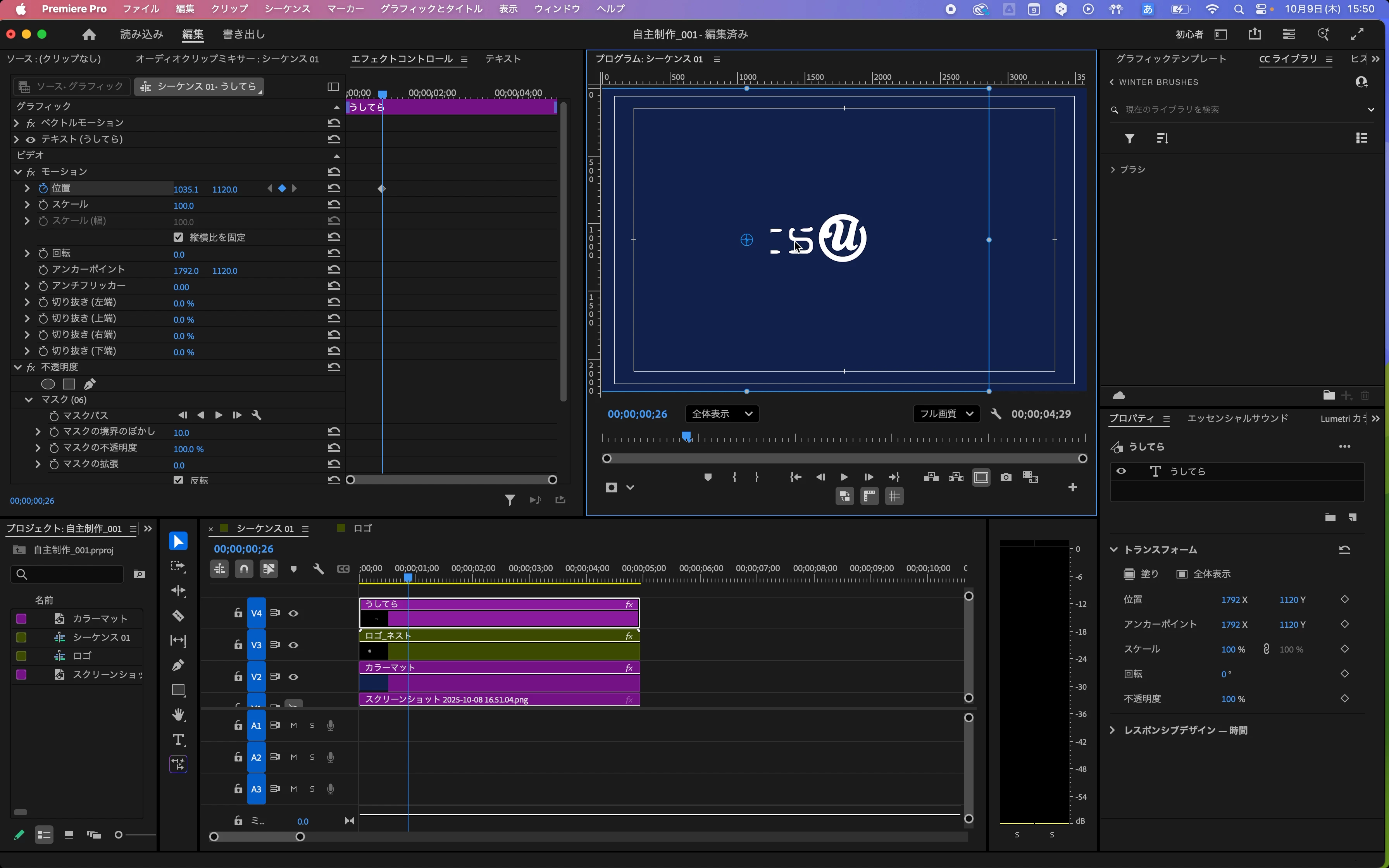1389x868 pixels.
Task: Open the シーケンス menu in the menu bar
Action: [287, 9]
